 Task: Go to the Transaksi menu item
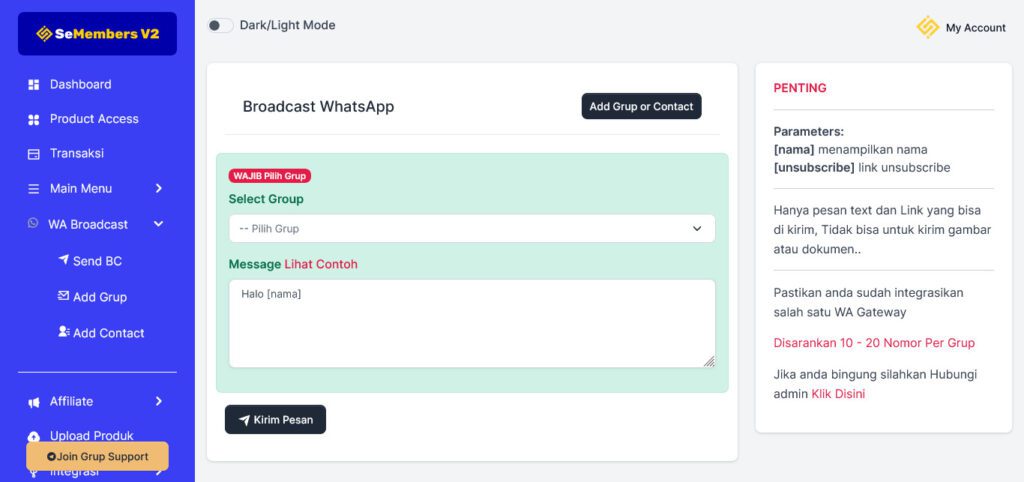pos(76,154)
